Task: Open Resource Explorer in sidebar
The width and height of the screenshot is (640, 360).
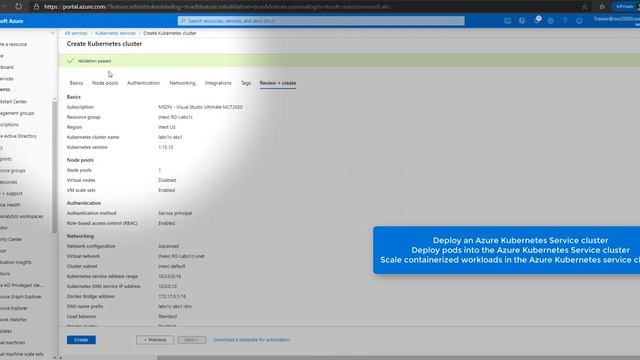Action: [14, 308]
